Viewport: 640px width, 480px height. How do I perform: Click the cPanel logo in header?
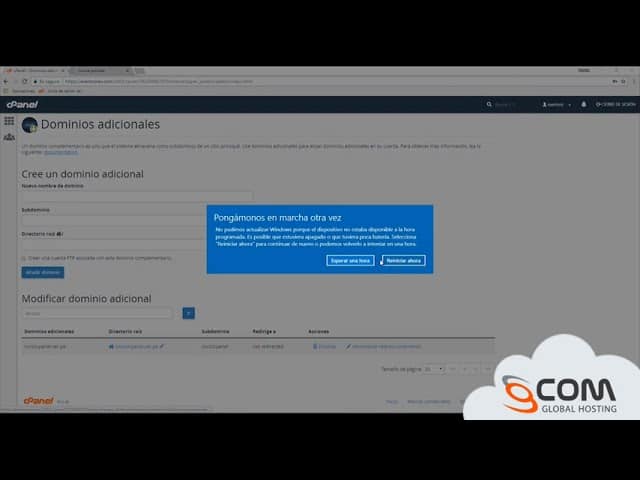pos(21,104)
